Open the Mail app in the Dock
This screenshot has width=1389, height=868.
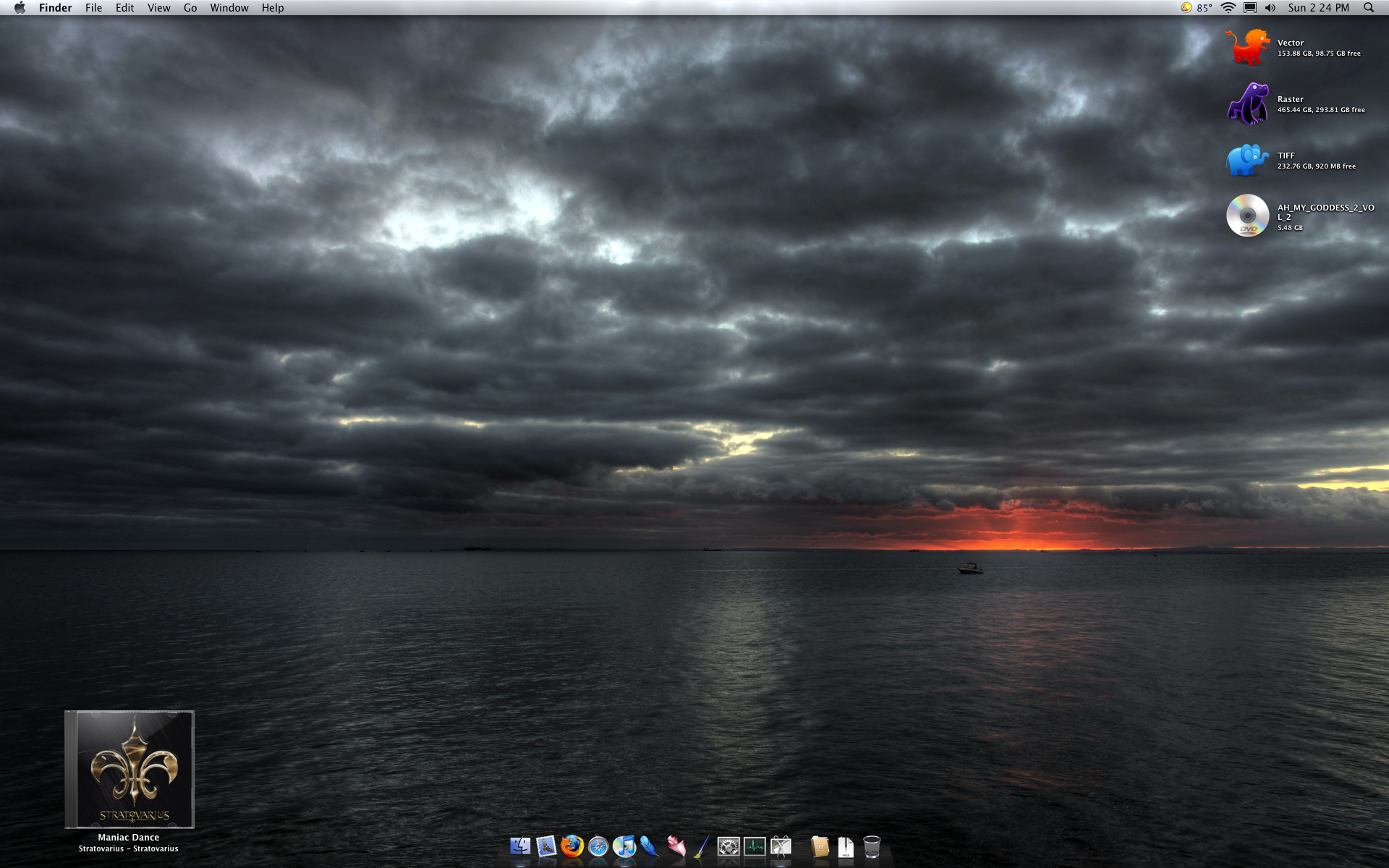point(545,846)
